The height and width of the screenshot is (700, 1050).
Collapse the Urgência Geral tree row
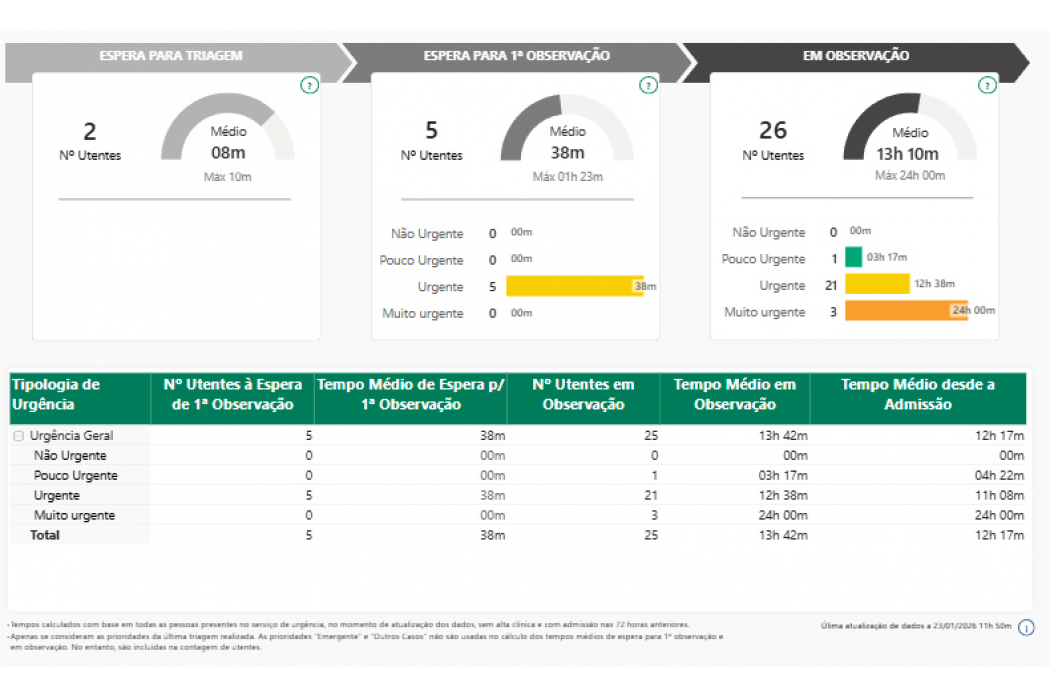[19, 436]
